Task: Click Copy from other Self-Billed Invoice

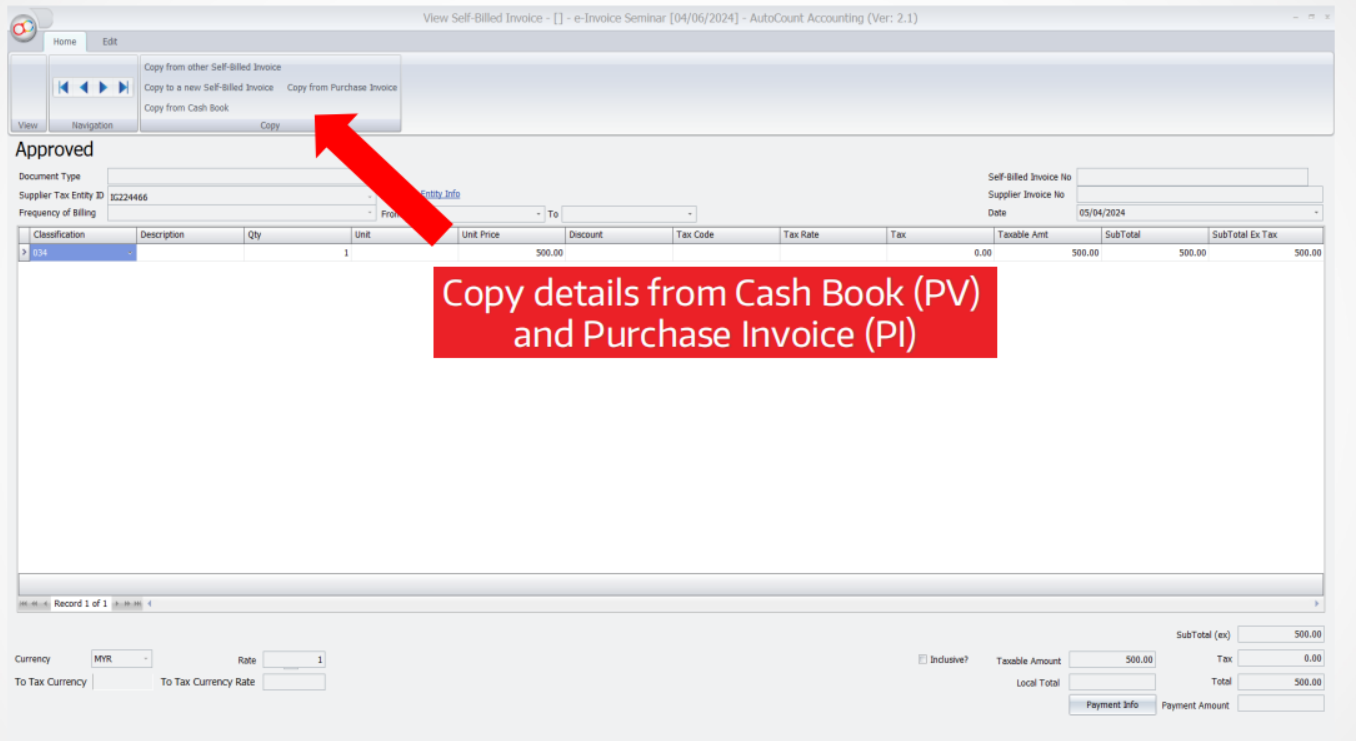Action: coord(213,67)
